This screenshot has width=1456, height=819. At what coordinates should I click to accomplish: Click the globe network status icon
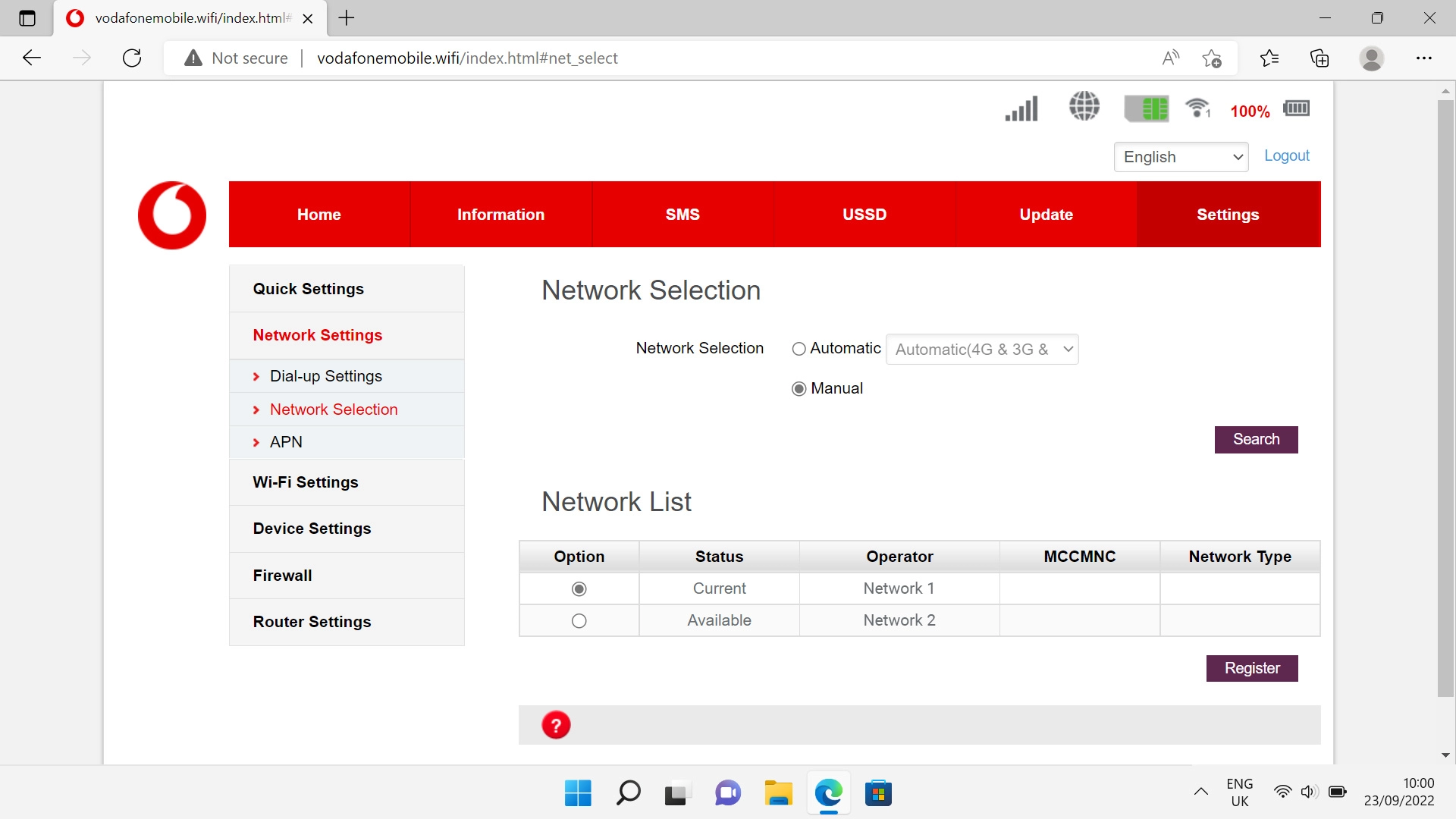(x=1083, y=107)
